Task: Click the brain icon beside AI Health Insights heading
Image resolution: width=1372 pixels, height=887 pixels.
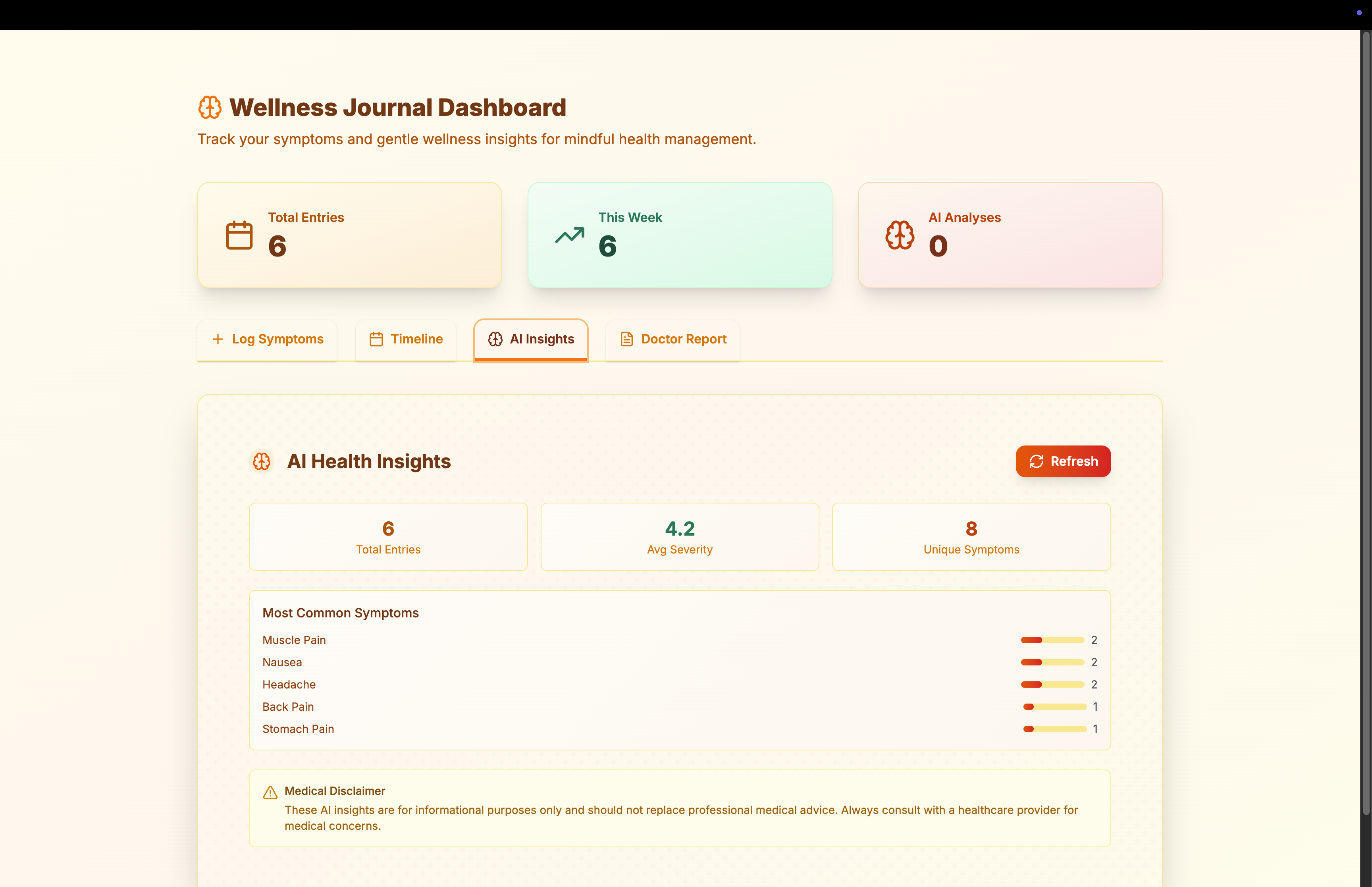Action: (262, 461)
